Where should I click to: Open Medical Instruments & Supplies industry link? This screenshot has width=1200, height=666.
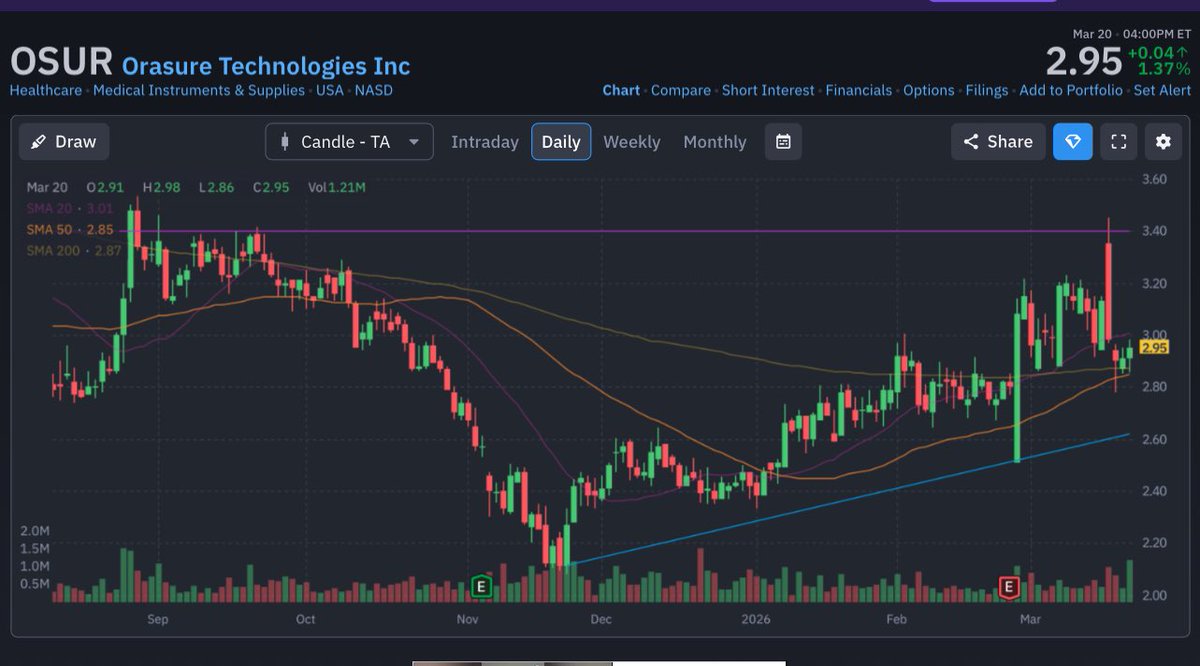click(x=200, y=90)
